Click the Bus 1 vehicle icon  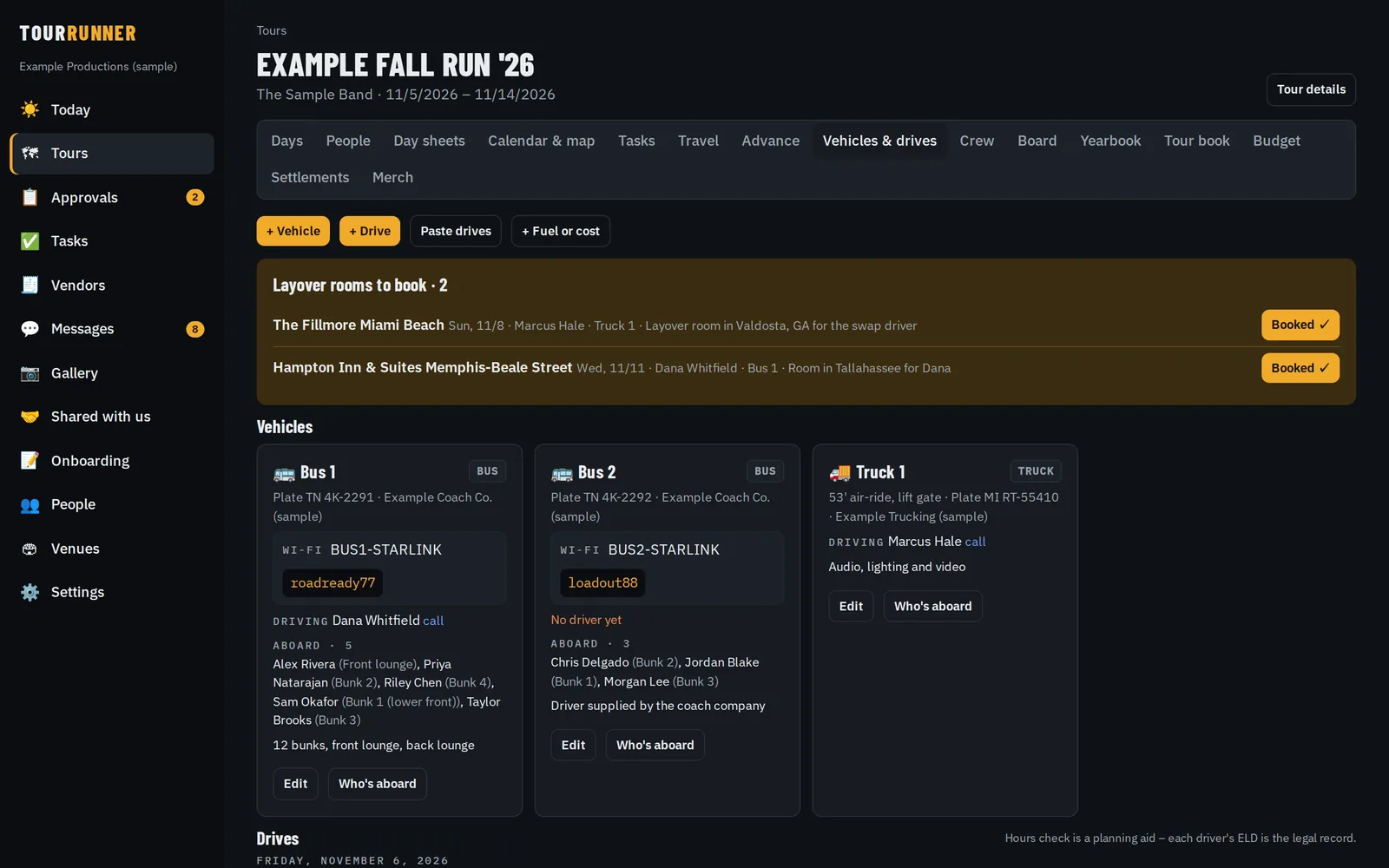284,473
